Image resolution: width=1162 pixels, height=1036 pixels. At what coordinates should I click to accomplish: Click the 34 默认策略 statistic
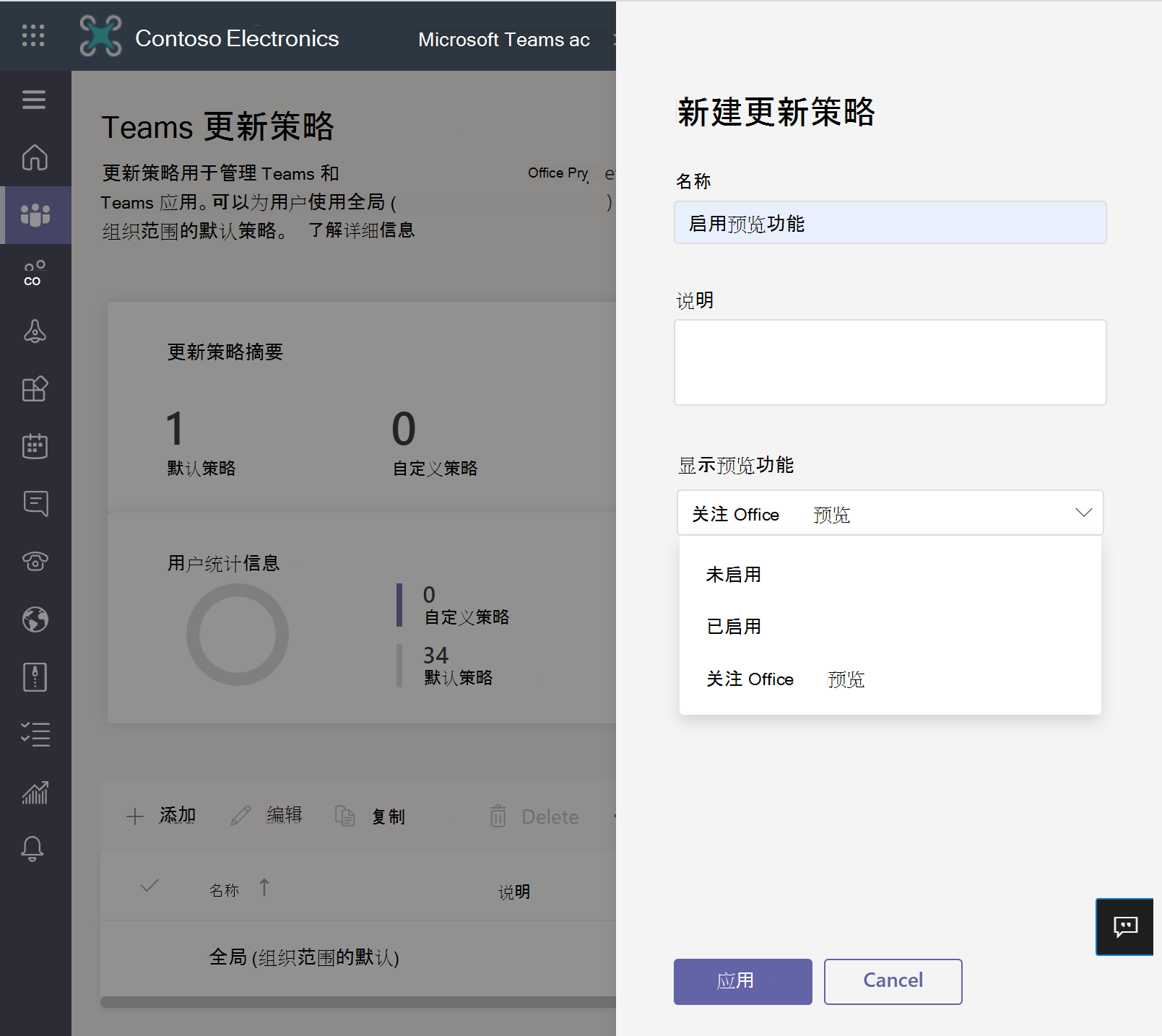point(458,666)
